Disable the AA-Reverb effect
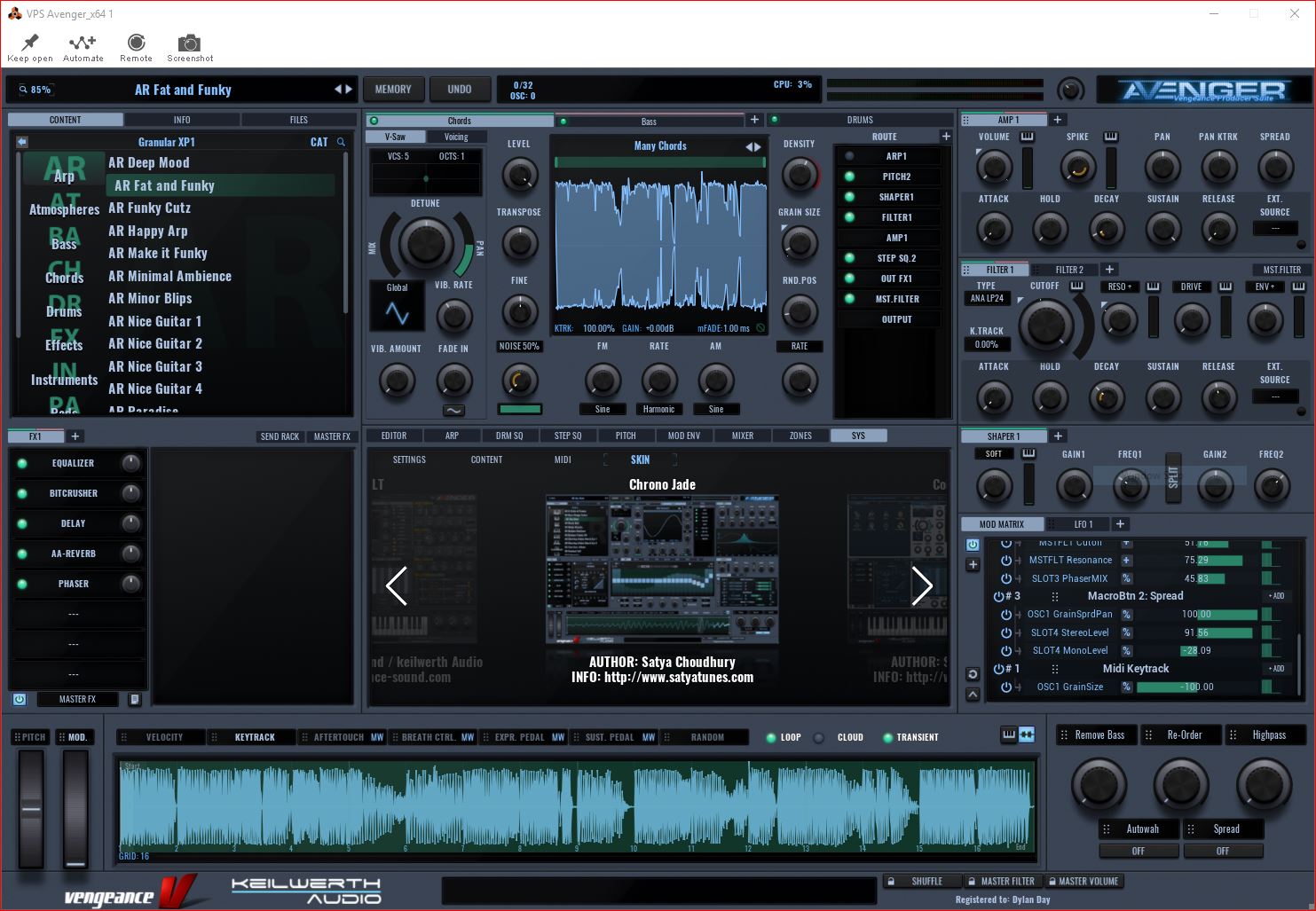Image resolution: width=1316 pixels, height=911 pixels. click(x=22, y=554)
